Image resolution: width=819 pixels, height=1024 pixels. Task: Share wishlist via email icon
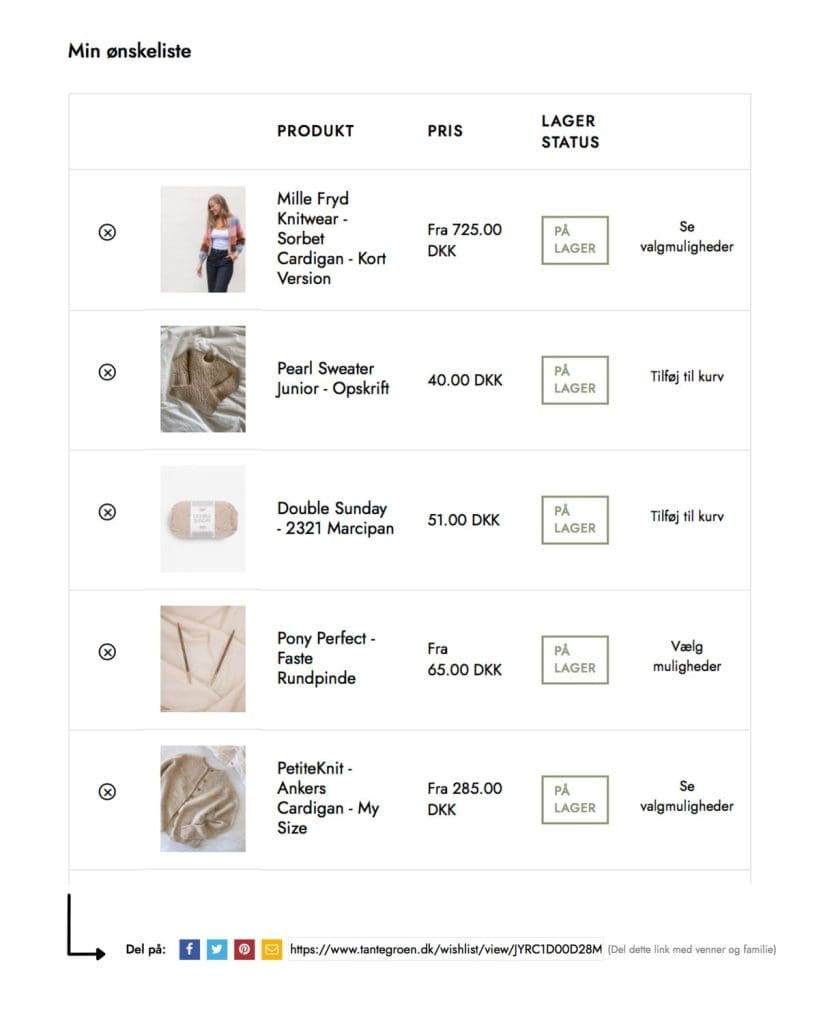(271, 949)
